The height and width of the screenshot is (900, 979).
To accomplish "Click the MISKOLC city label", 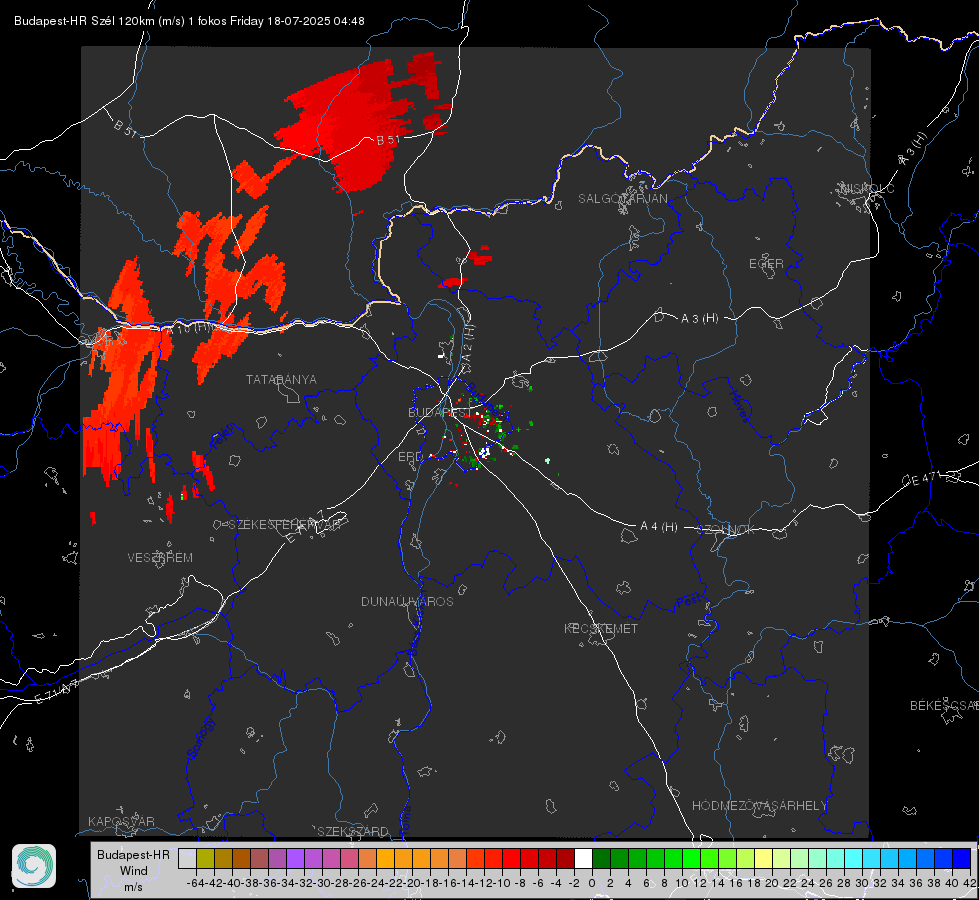I will click(x=867, y=188).
